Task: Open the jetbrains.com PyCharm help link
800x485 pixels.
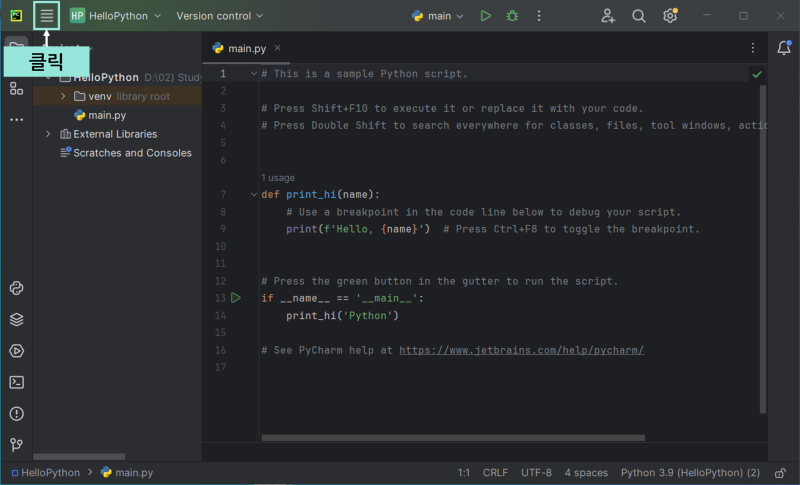Action: [521, 350]
